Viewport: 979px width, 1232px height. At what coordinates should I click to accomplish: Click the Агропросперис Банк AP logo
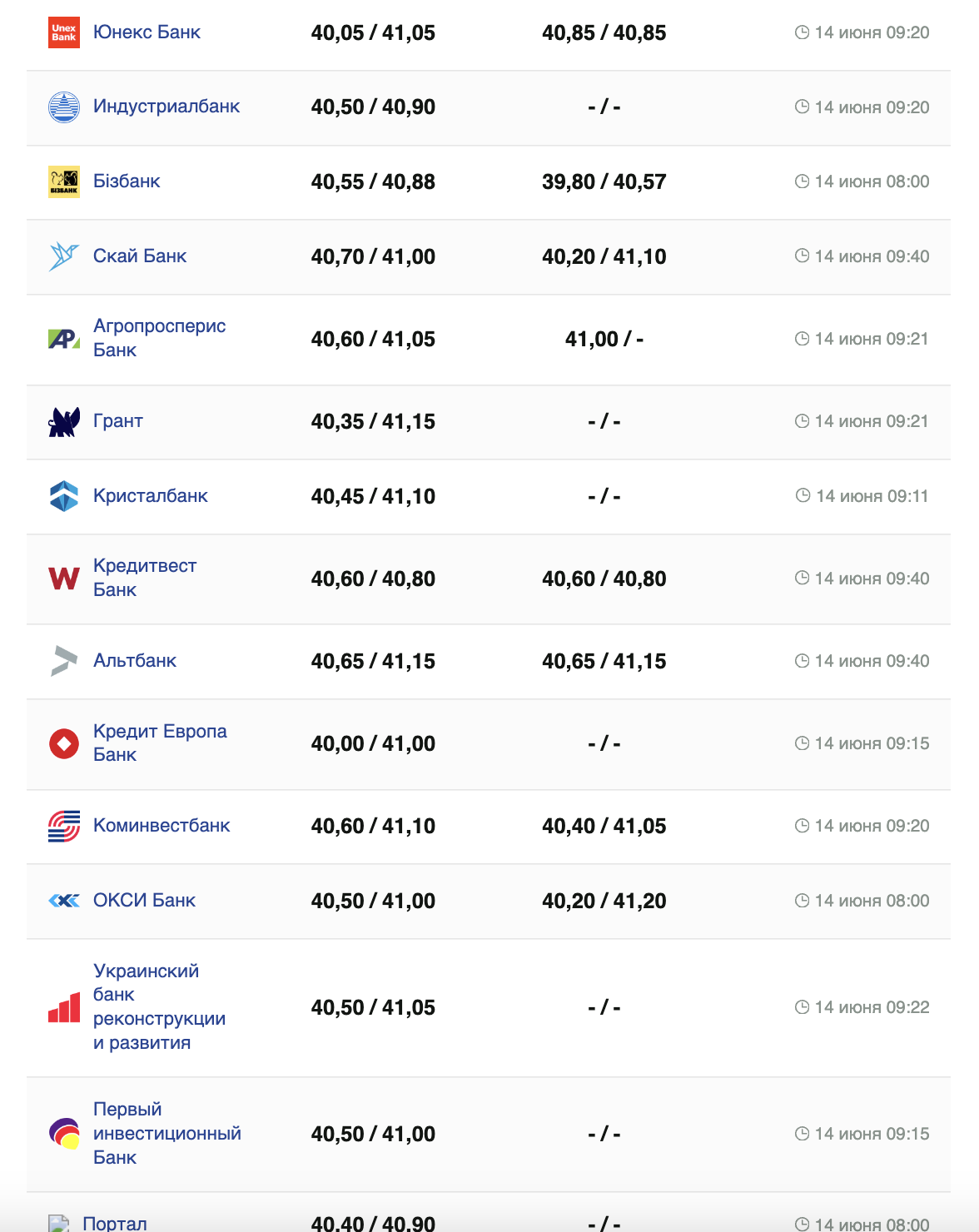64,339
